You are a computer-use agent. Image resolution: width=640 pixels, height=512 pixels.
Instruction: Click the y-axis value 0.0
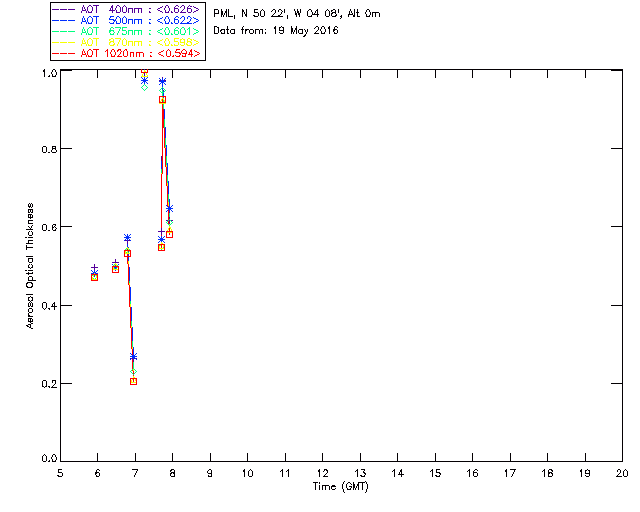click(x=49, y=459)
